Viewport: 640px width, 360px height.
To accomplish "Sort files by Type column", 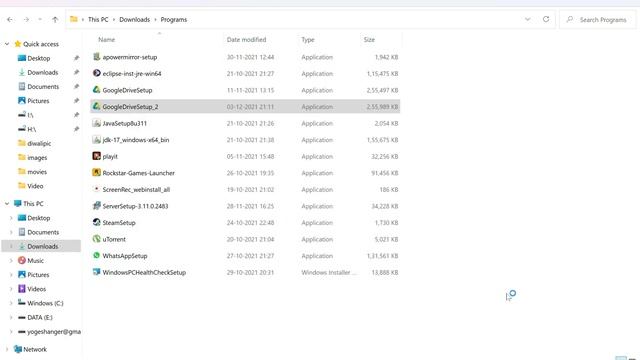I will [x=308, y=40].
